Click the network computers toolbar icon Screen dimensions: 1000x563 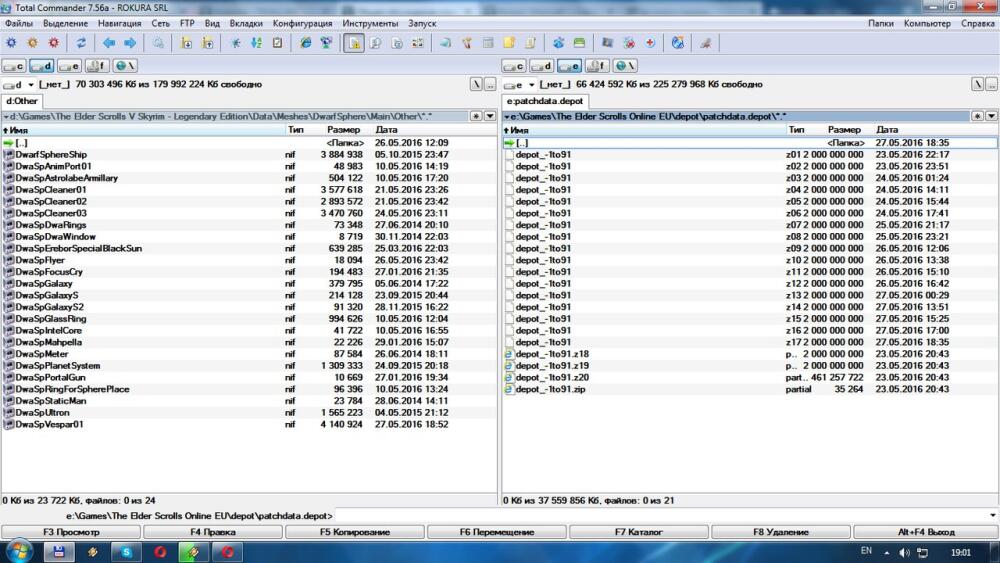[327, 43]
